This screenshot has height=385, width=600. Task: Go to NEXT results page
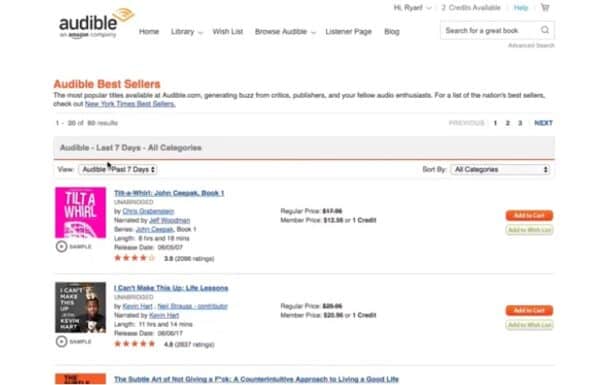point(543,123)
